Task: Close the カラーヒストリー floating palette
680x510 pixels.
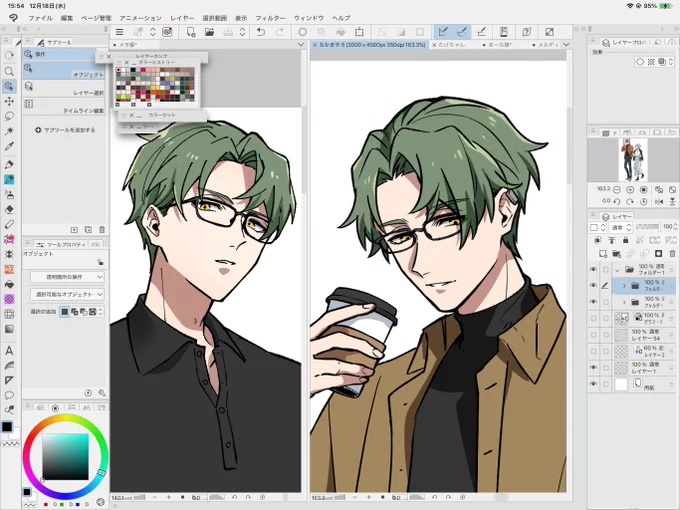Action: [x=127, y=63]
